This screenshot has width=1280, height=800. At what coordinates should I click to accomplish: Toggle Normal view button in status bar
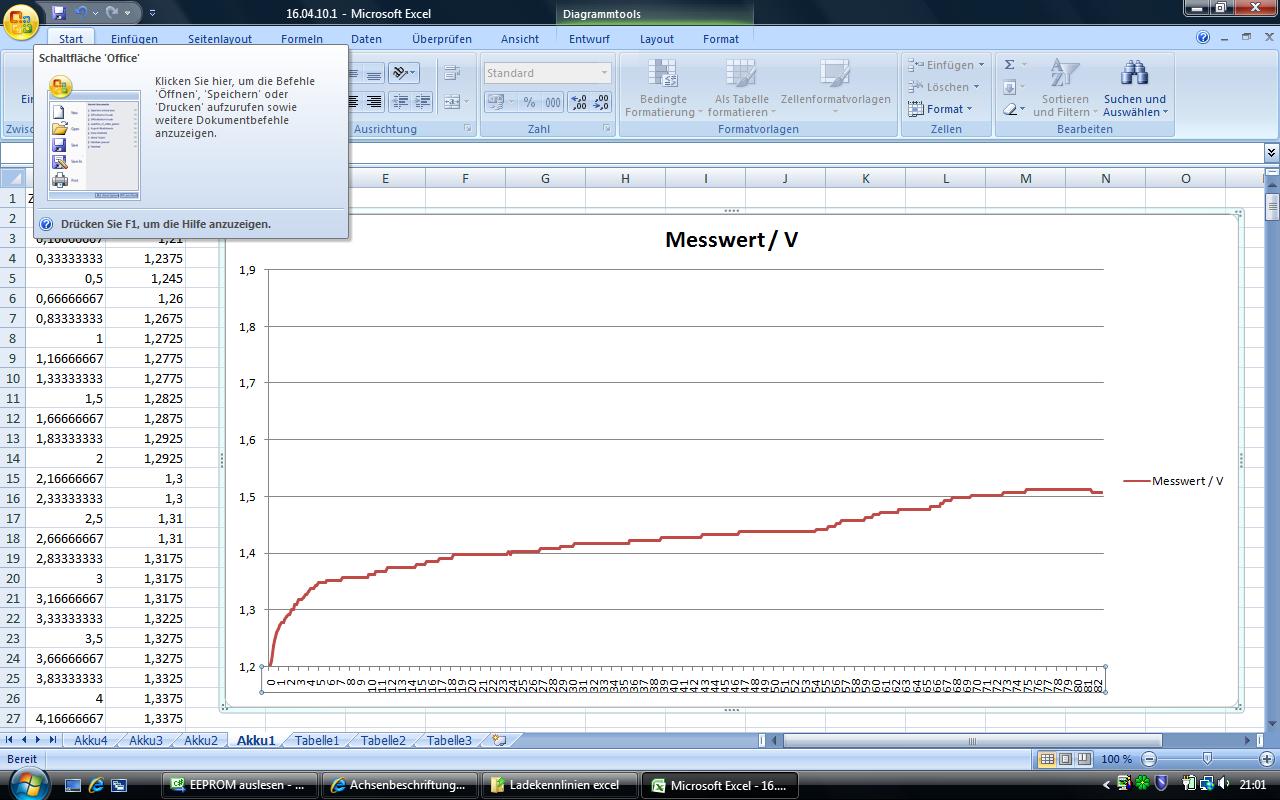click(x=1047, y=759)
